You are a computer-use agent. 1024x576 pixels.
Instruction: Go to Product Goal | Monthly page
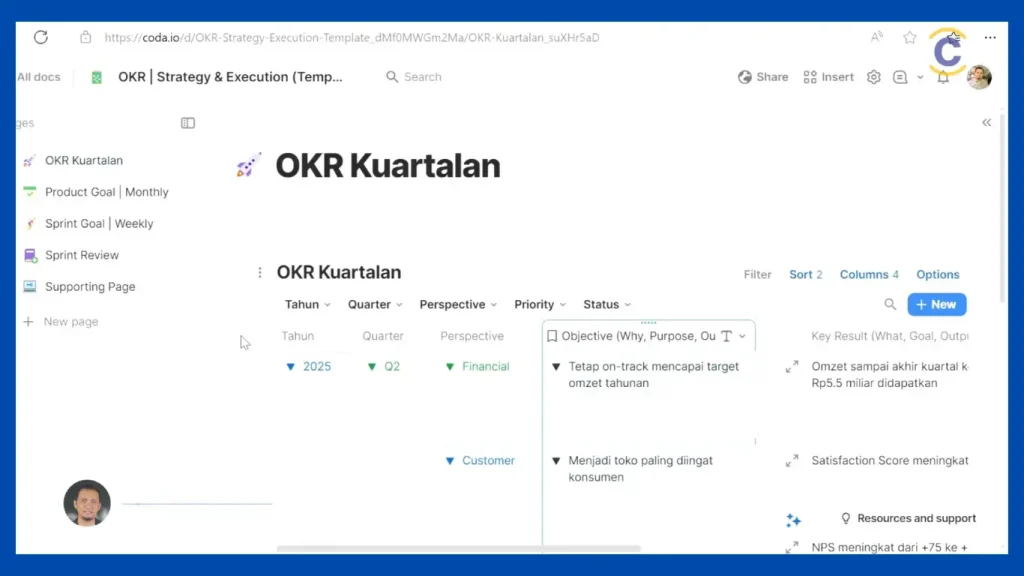106,192
